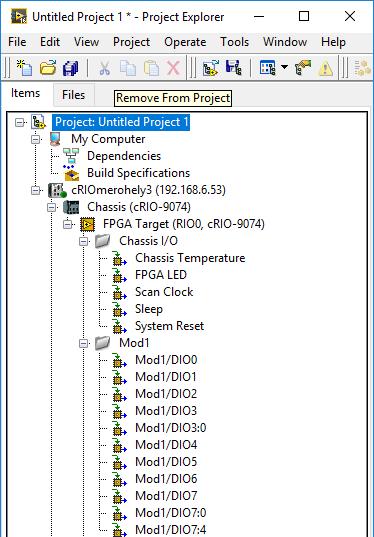Viewport: 374px width, 537px height.
Task: Click the Cut scissors icon
Action: click(104, 68)
